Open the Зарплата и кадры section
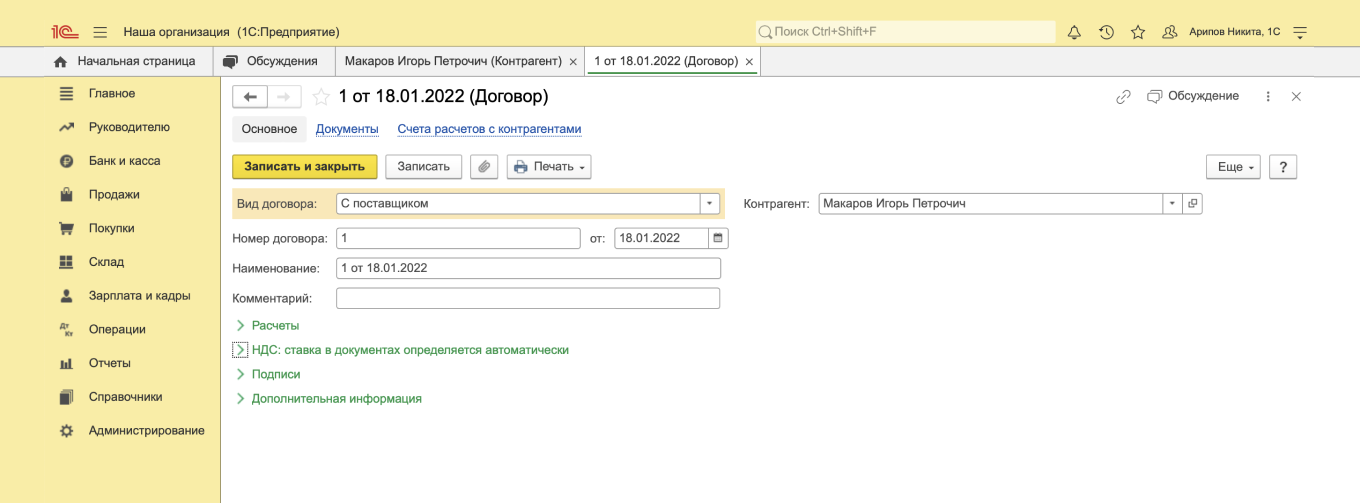This screenshot has height=503, width=1360. pyautogui.click(x=139, y=296)
